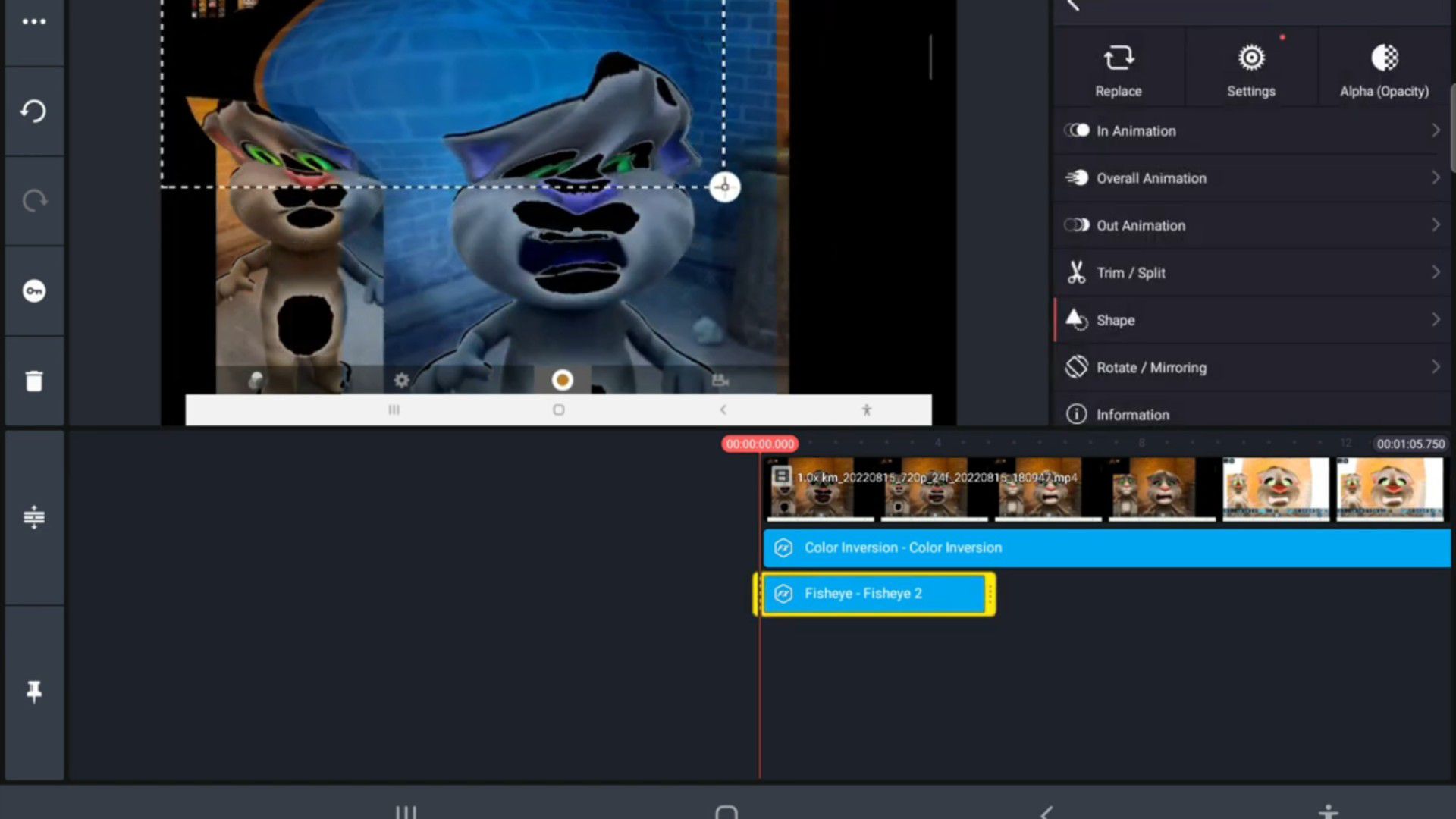
Task: Undo the last edit
Action: pyautogui.click(x=34, y=111)
